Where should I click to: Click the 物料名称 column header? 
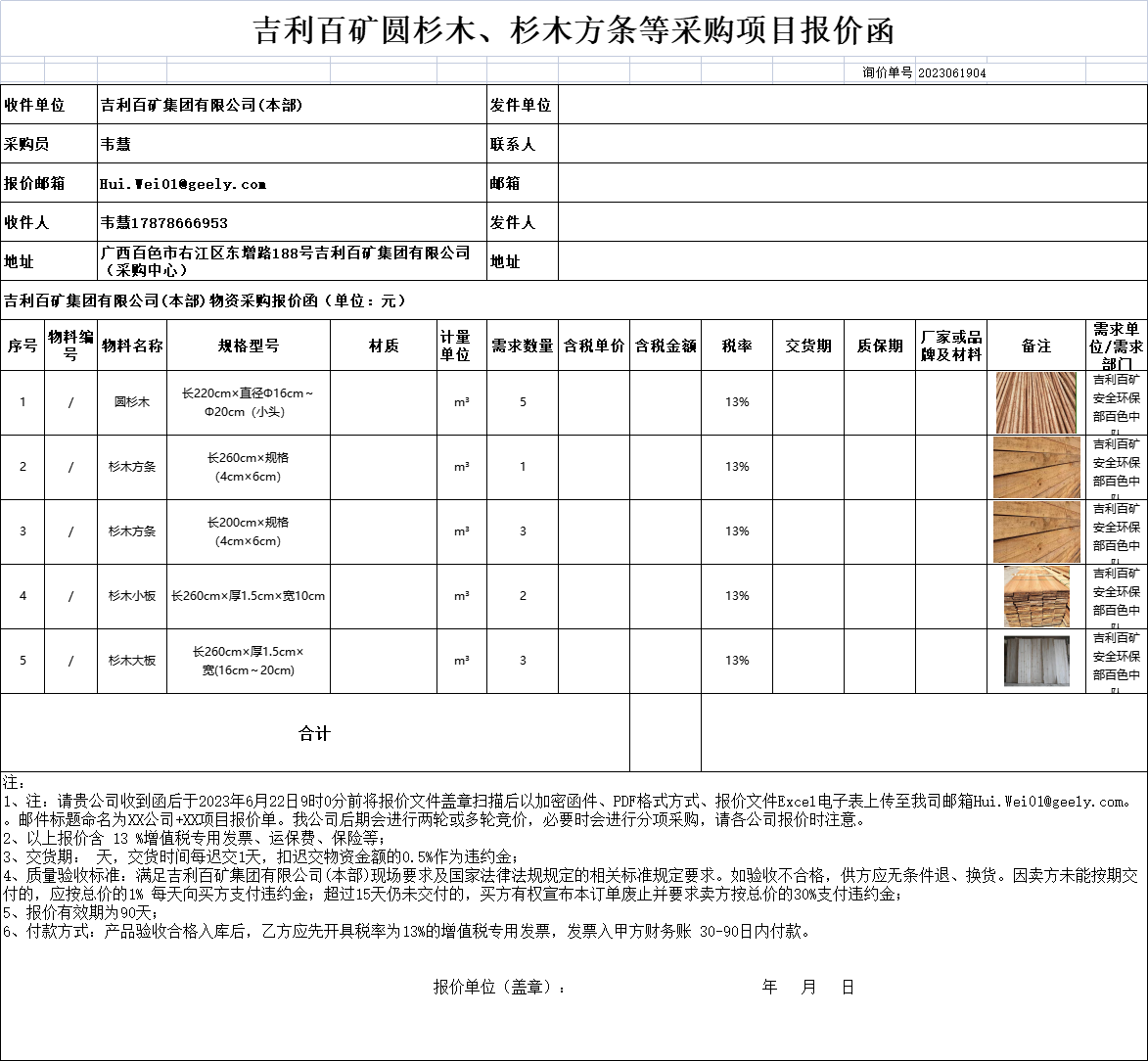[132, 346]
